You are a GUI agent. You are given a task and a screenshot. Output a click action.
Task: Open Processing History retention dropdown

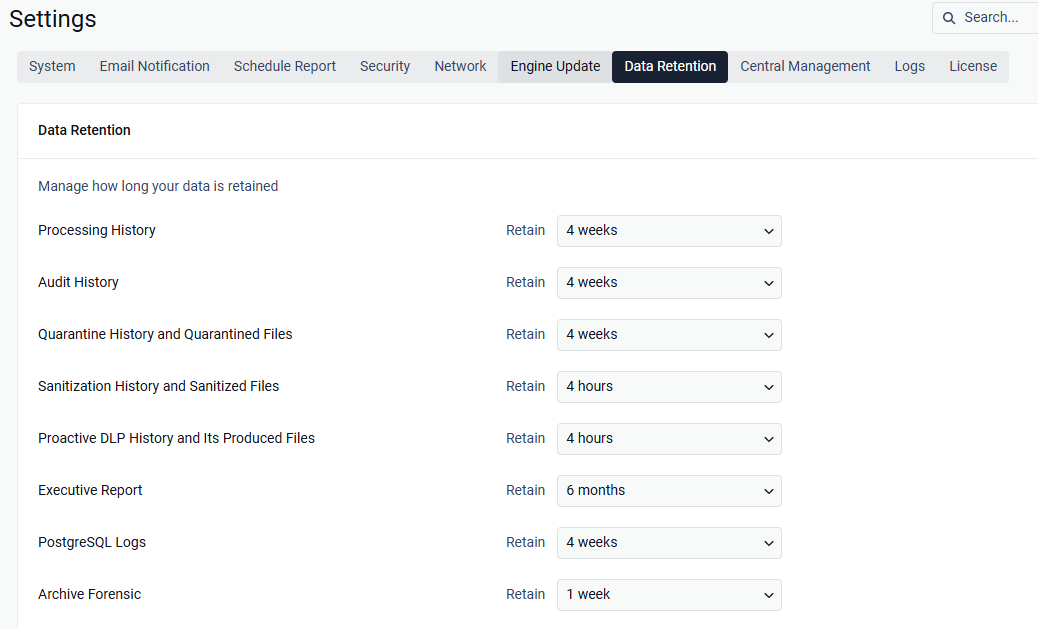click(x=669, y=230)
